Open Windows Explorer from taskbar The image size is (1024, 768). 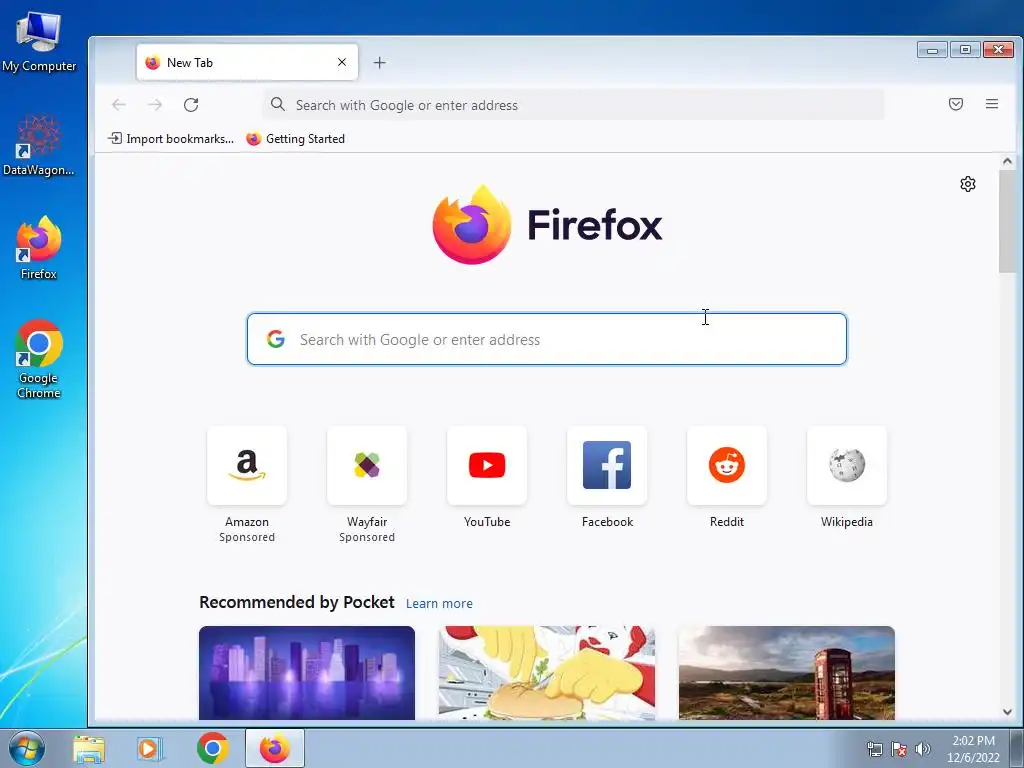[89, 748]
